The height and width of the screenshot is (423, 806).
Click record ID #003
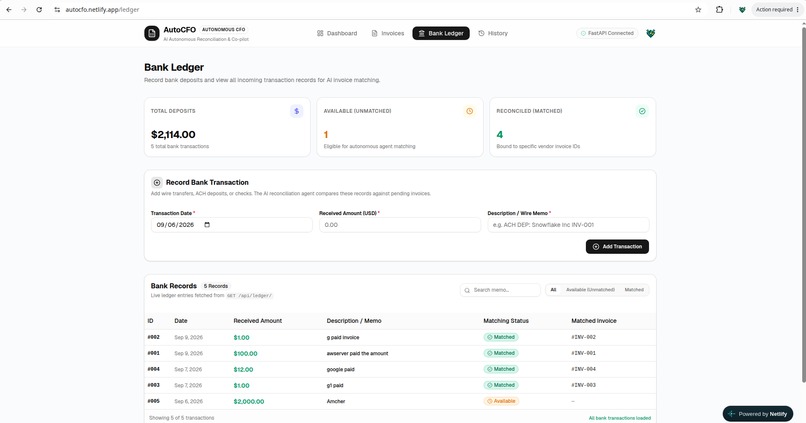[x=154, y=385]
